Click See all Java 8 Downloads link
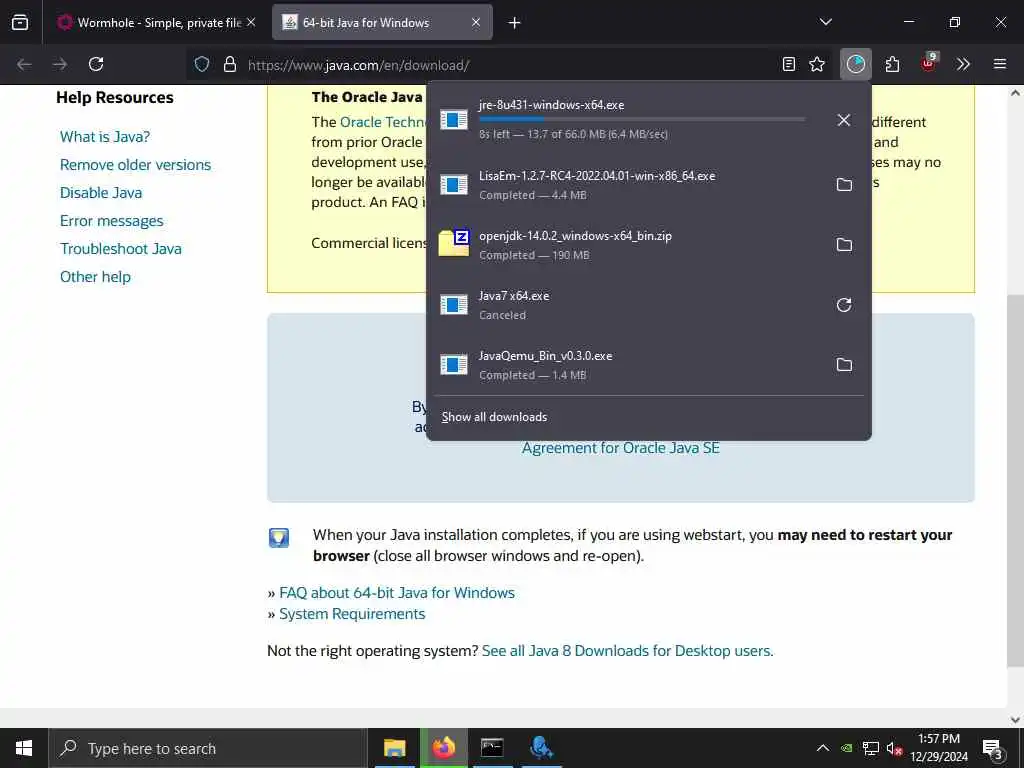1024x768 pixels. (627, 651)
